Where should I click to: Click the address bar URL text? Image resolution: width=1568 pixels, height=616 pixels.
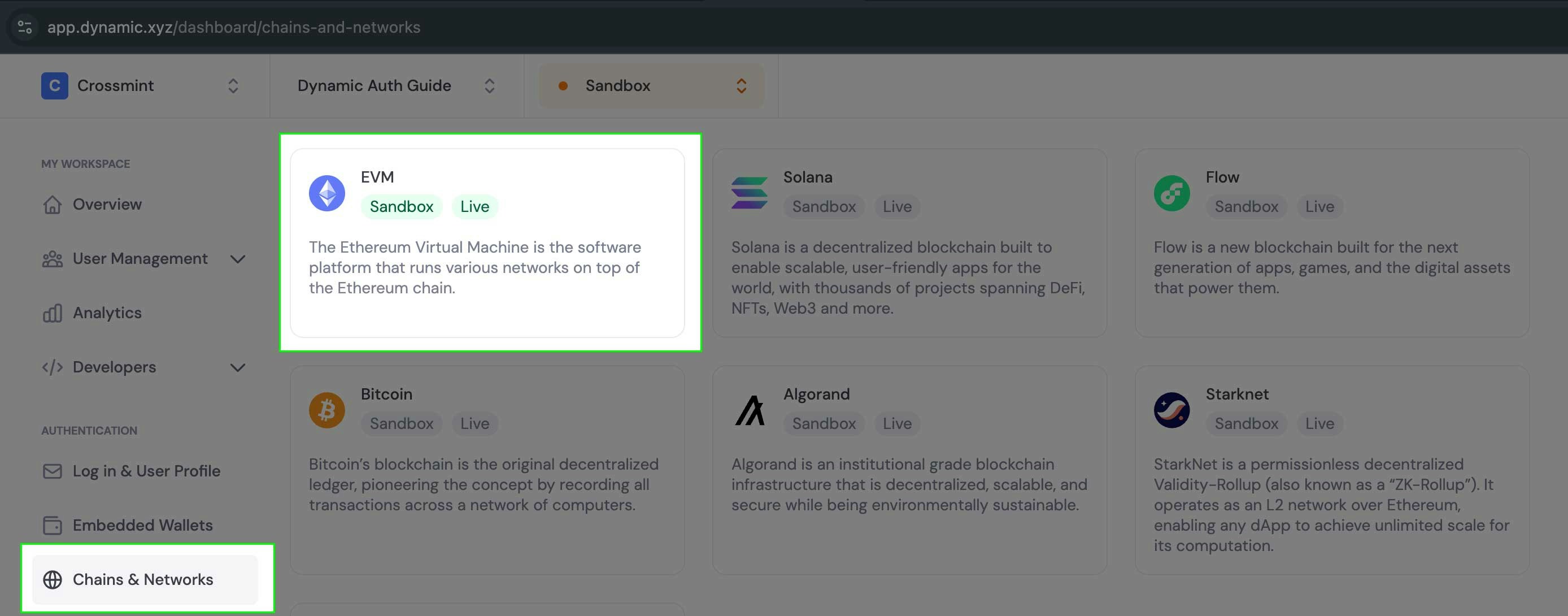click(x=234, y=28)
